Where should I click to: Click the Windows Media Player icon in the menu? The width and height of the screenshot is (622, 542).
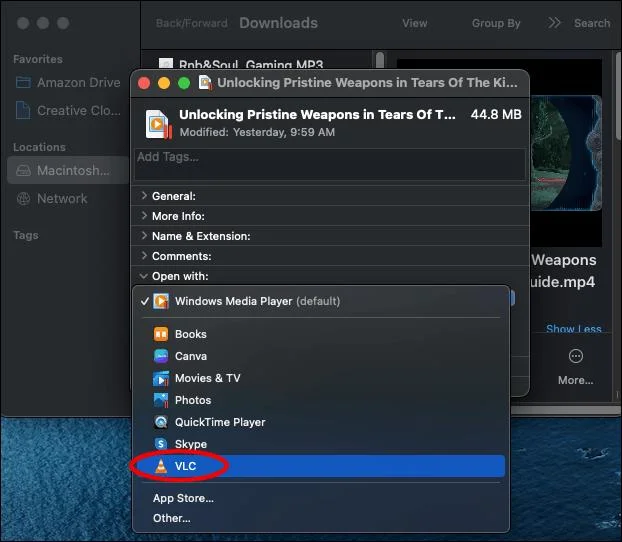(161, 301)
